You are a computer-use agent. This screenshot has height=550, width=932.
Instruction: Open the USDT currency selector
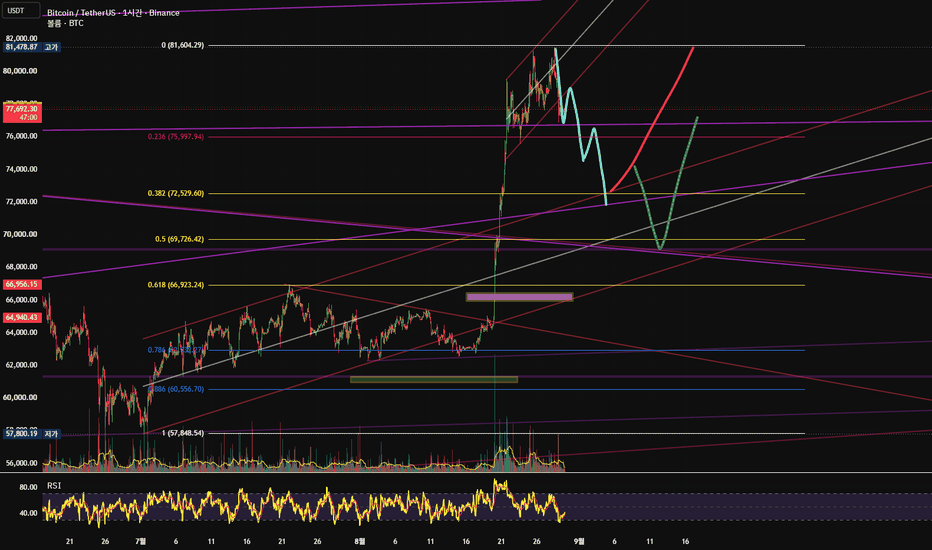point(21,10)
